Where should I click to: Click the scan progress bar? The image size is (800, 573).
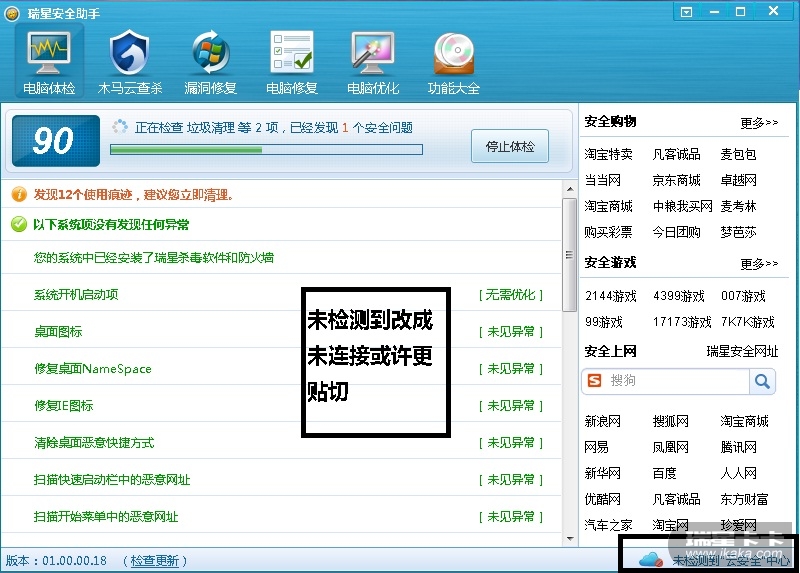pos(266,150)
